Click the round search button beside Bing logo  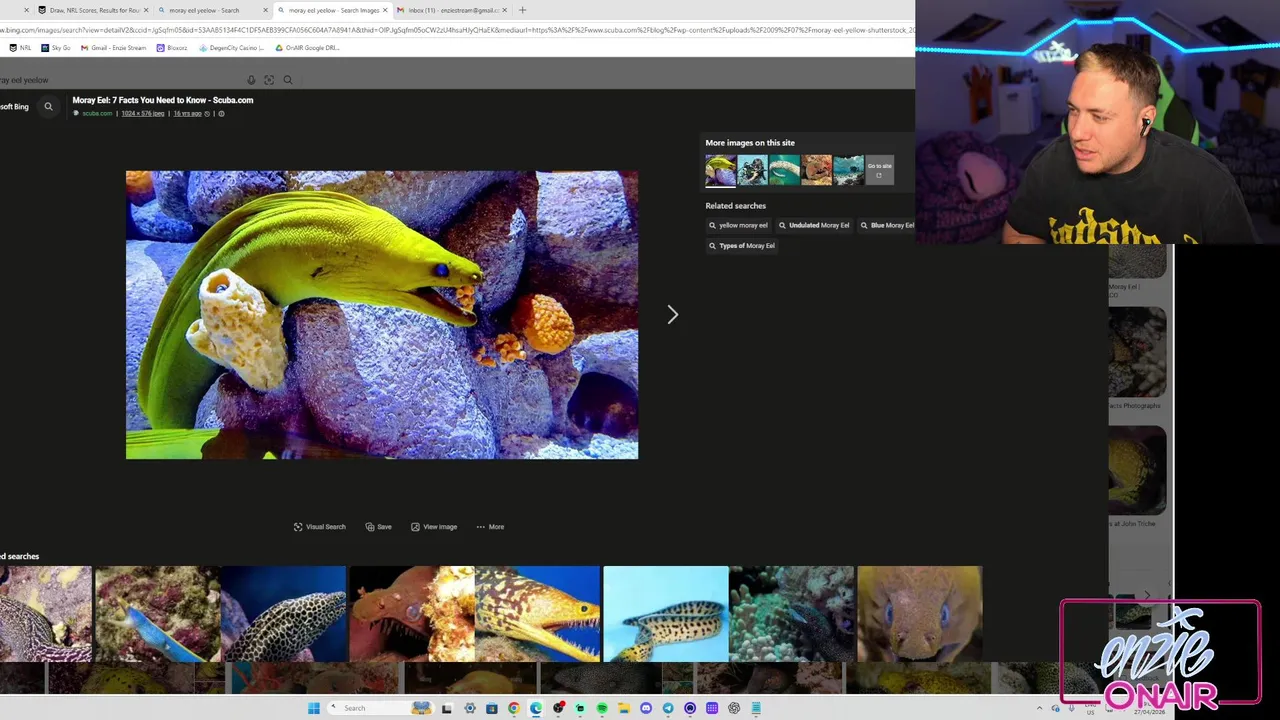[x=48, y=106]
